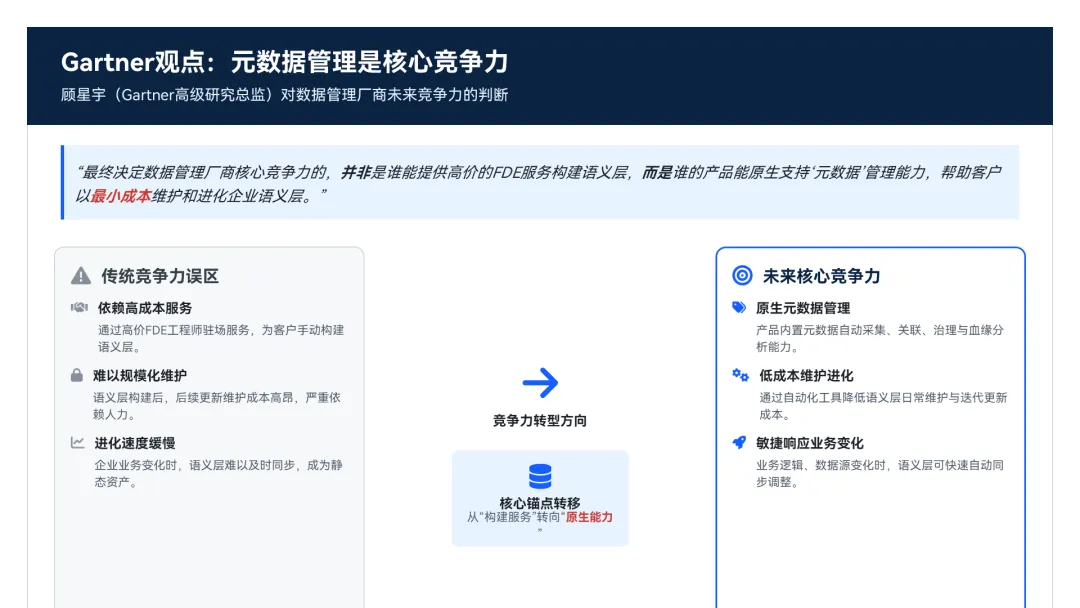This screenshot has width=1080, height=608.
Task: Click the heading 依赖高成本服务
Action: coord(145,308)
